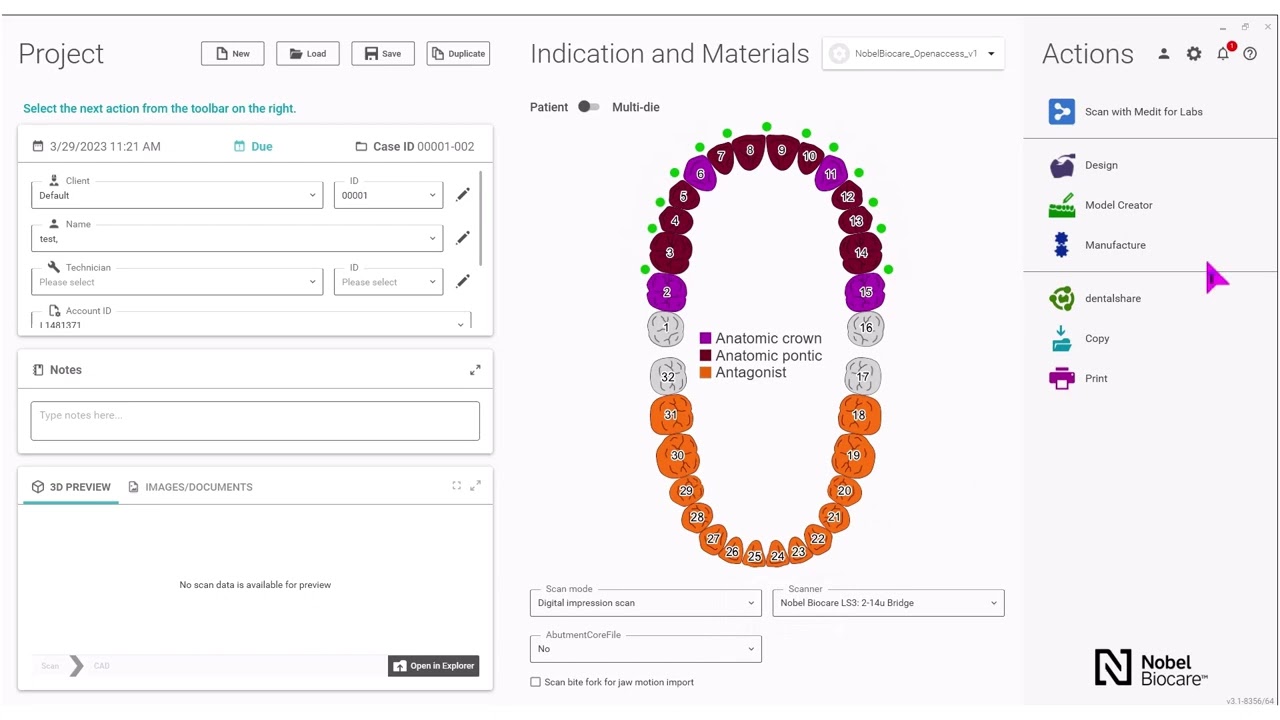Viewport: 1280px width, 720px height.
Task: Select tooth 8 in the dental chart
Action: point(750,152)
